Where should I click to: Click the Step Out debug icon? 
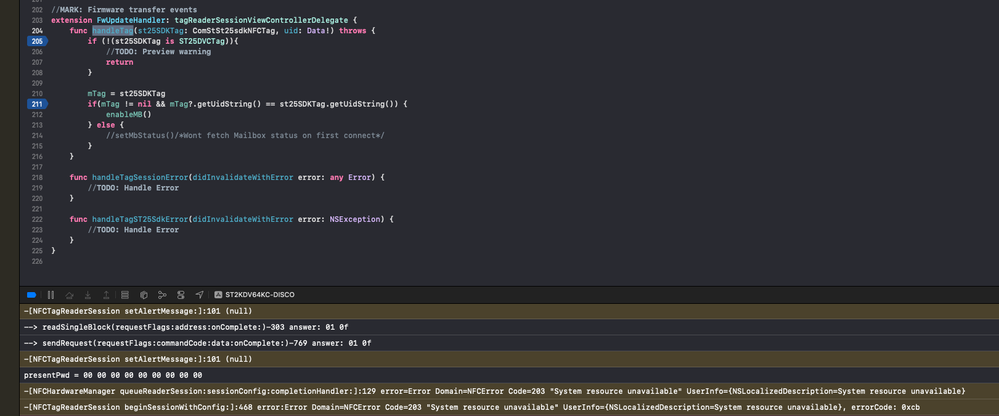[106, 295]
